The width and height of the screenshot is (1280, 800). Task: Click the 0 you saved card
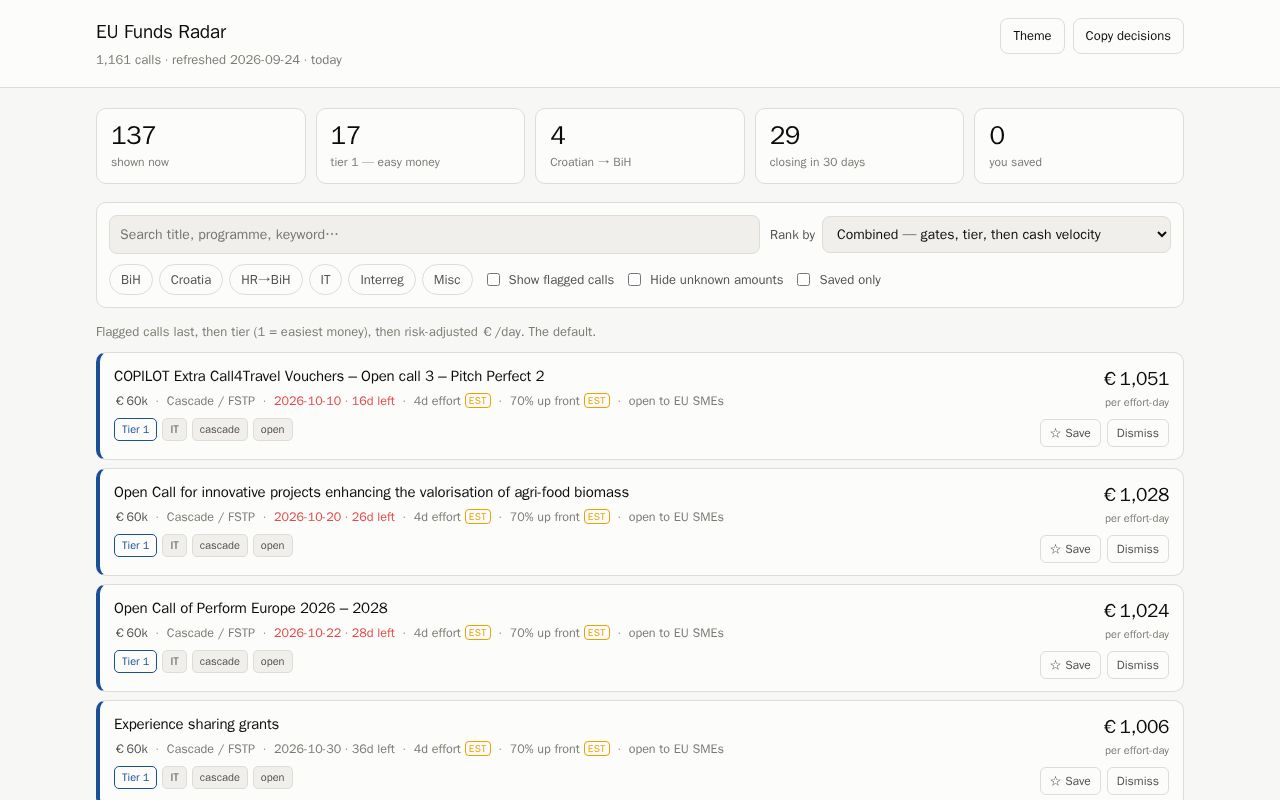1079,146
